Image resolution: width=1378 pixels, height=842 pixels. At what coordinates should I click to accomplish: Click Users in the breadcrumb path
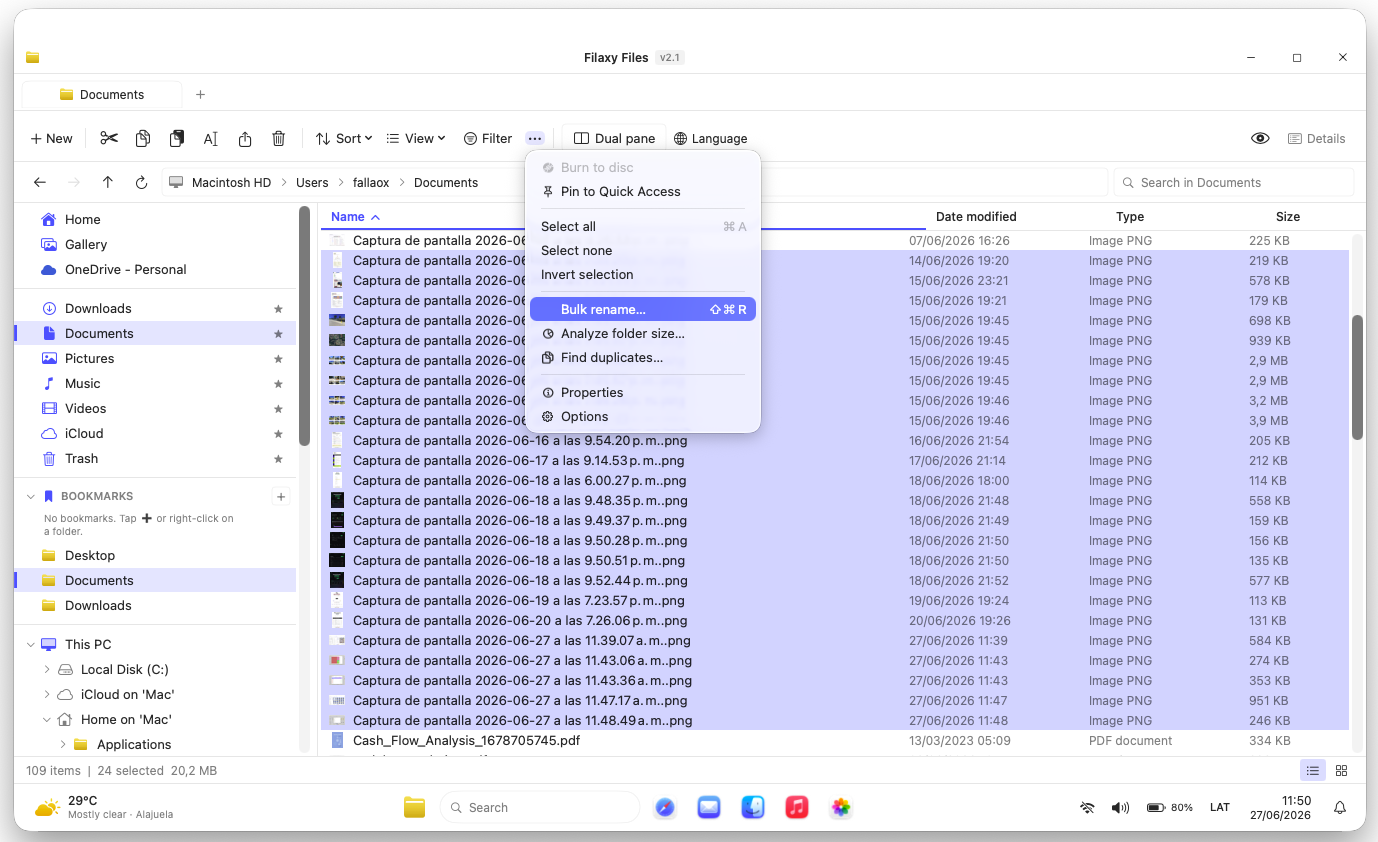click(312, 183)
